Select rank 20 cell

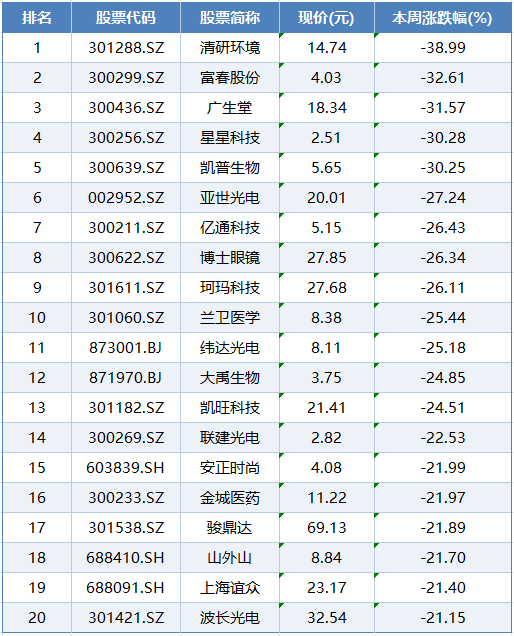(x=37, y=618)
